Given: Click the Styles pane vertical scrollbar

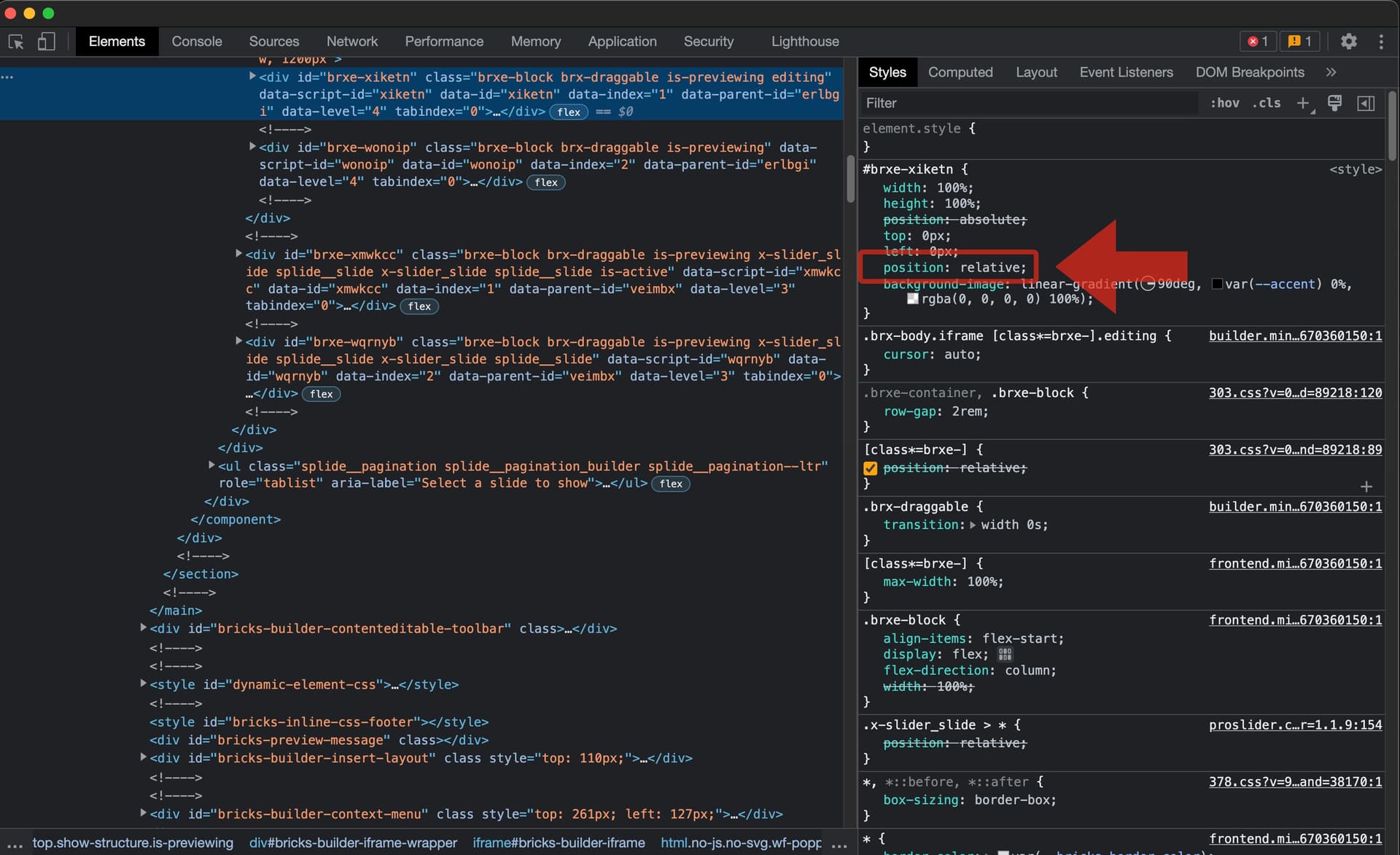Looking at the screenshot, I should [1392, 125].
